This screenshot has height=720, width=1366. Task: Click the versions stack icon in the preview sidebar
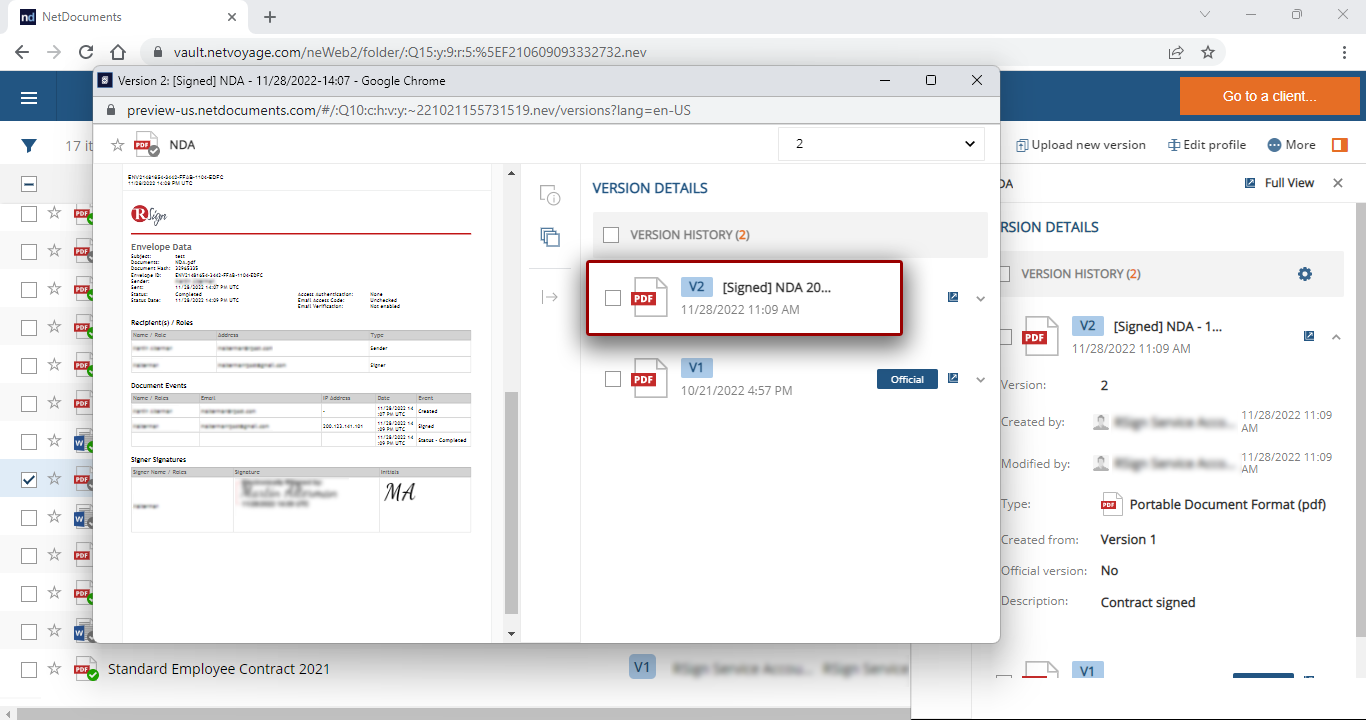click(549, 237)
